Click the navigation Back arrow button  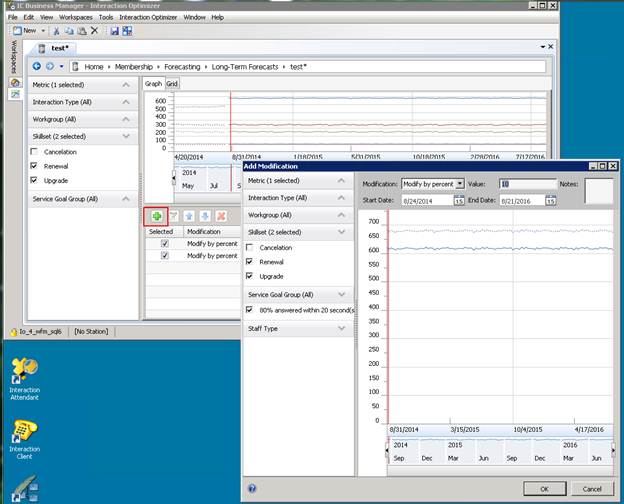tap(37, 66)
